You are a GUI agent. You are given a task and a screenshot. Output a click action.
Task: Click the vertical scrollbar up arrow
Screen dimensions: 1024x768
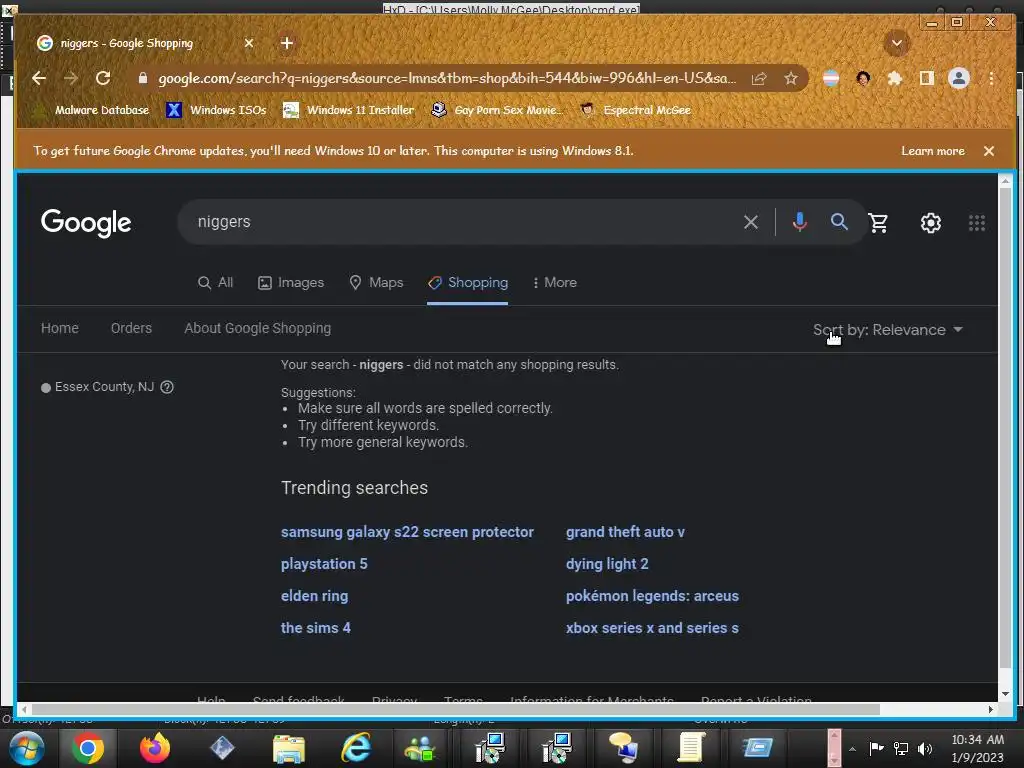coord(1006,181)
